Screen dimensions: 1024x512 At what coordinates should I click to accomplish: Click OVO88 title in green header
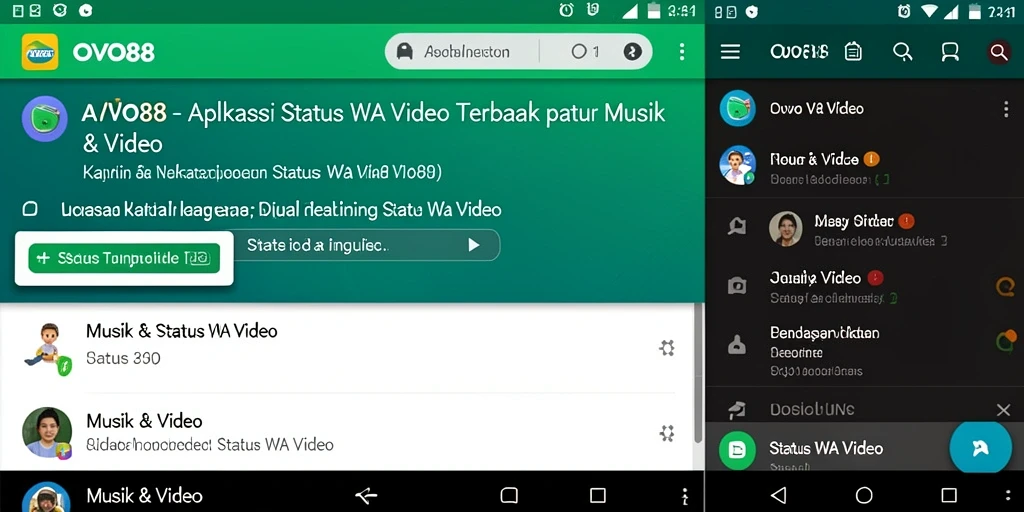coord(114,52)
